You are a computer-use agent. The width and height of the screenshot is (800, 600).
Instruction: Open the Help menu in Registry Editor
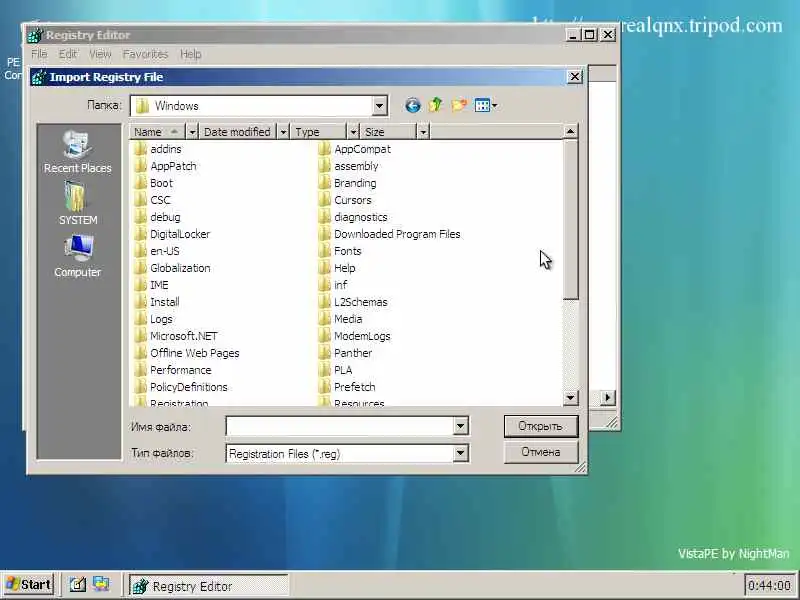tap(191, 54)
